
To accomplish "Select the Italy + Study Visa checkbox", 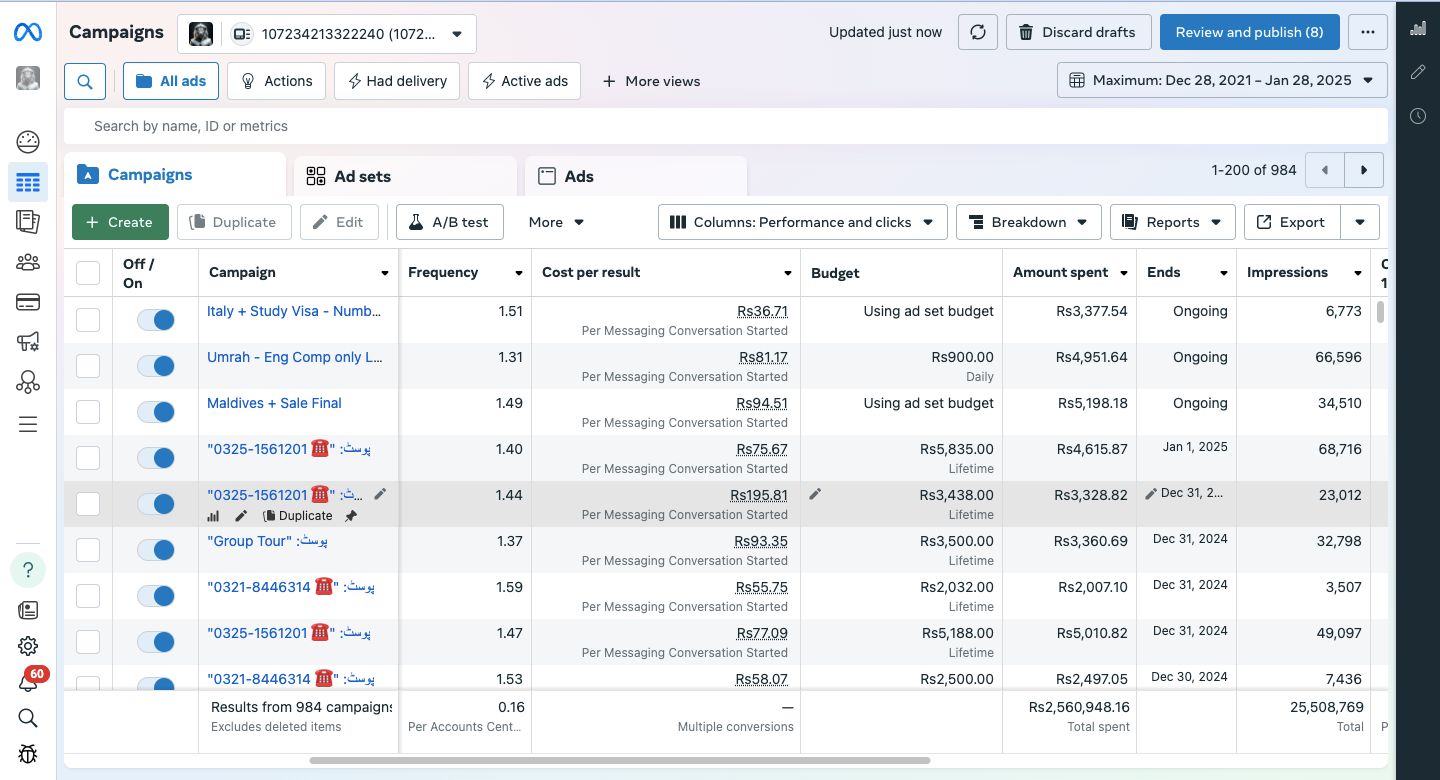I will [x=88, y=320].
